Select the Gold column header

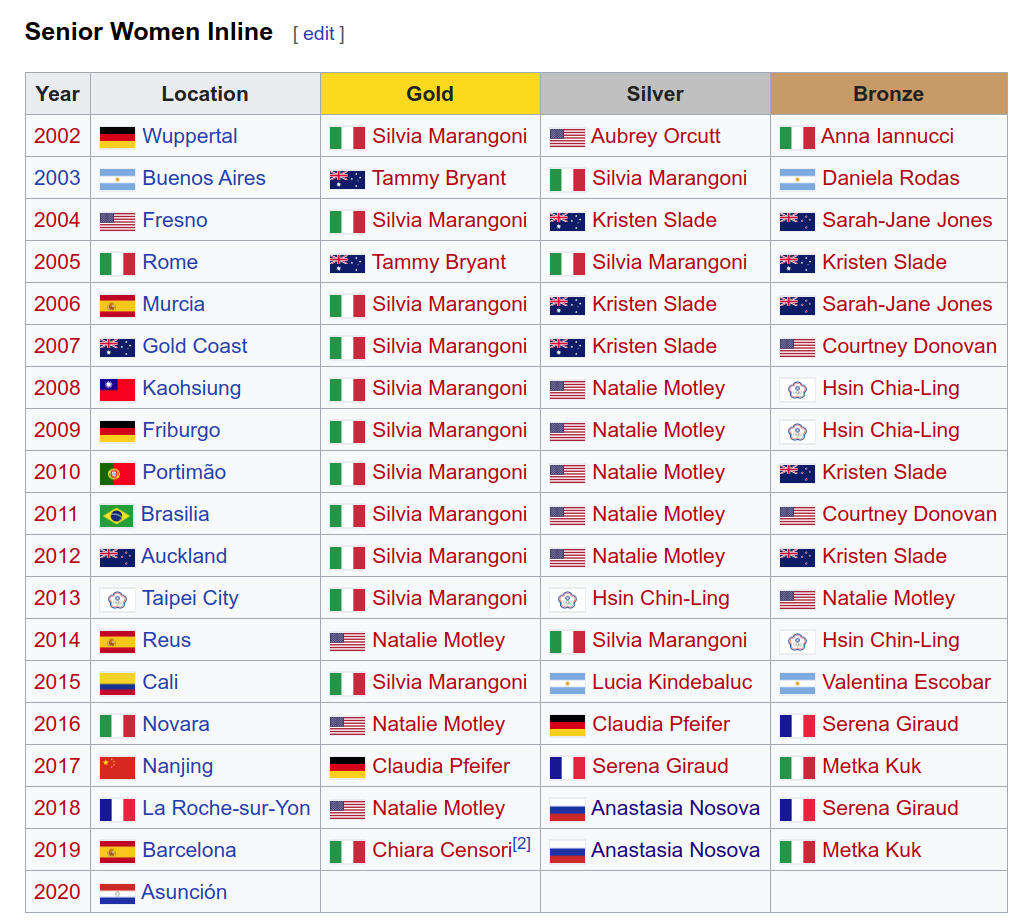430,94
